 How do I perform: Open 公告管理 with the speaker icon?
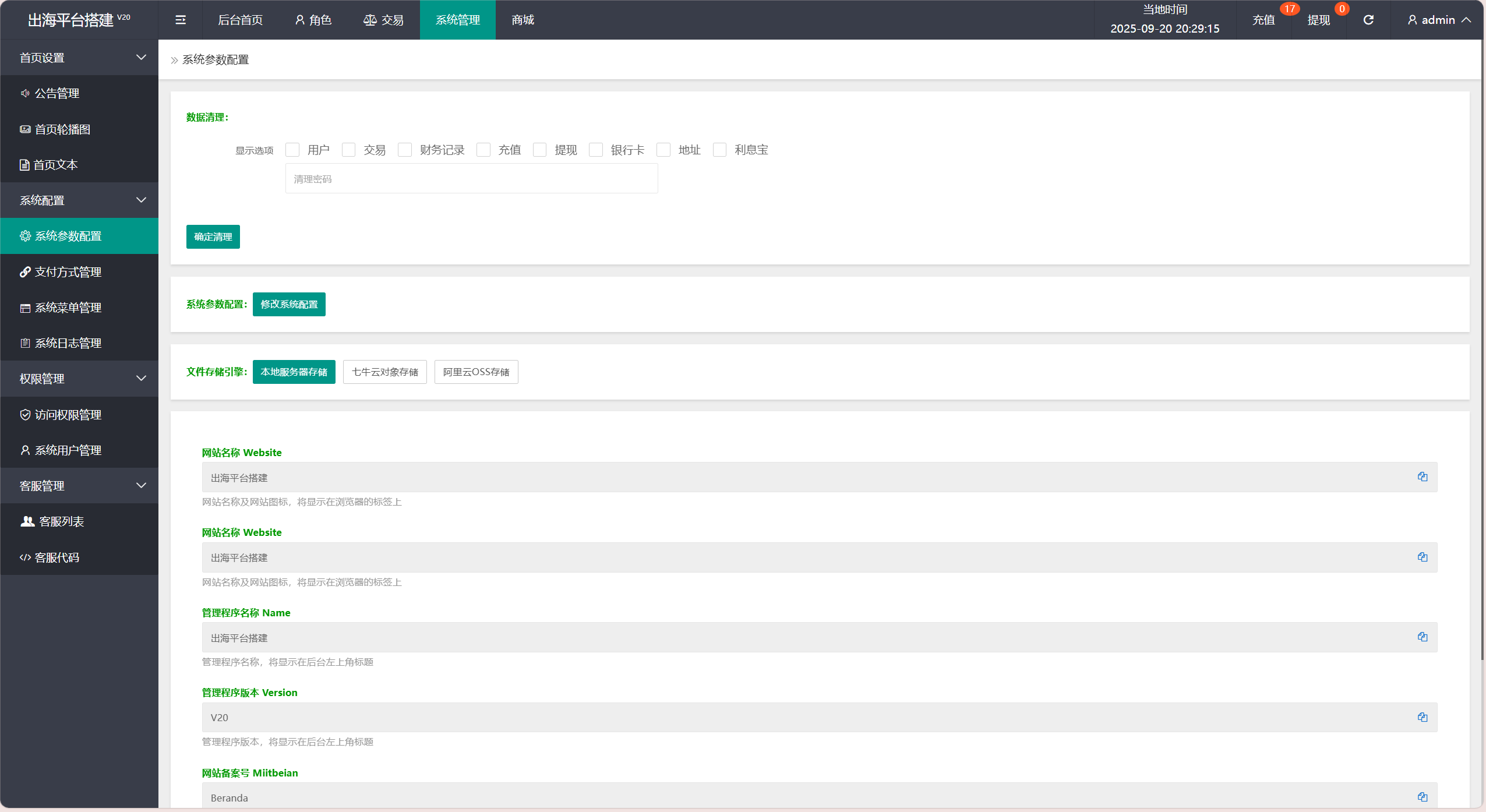[x=57, y=93]
